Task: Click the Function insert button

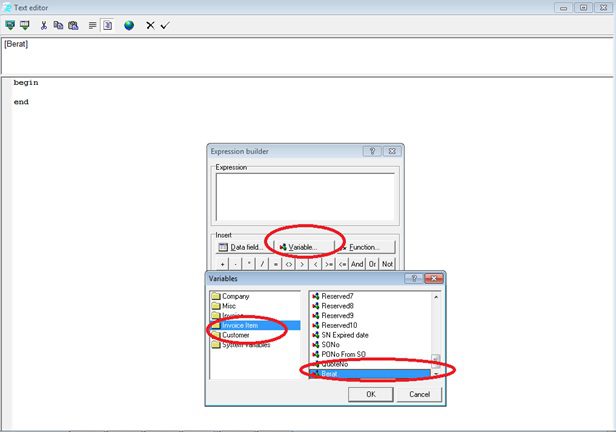Action: [366, 246]
